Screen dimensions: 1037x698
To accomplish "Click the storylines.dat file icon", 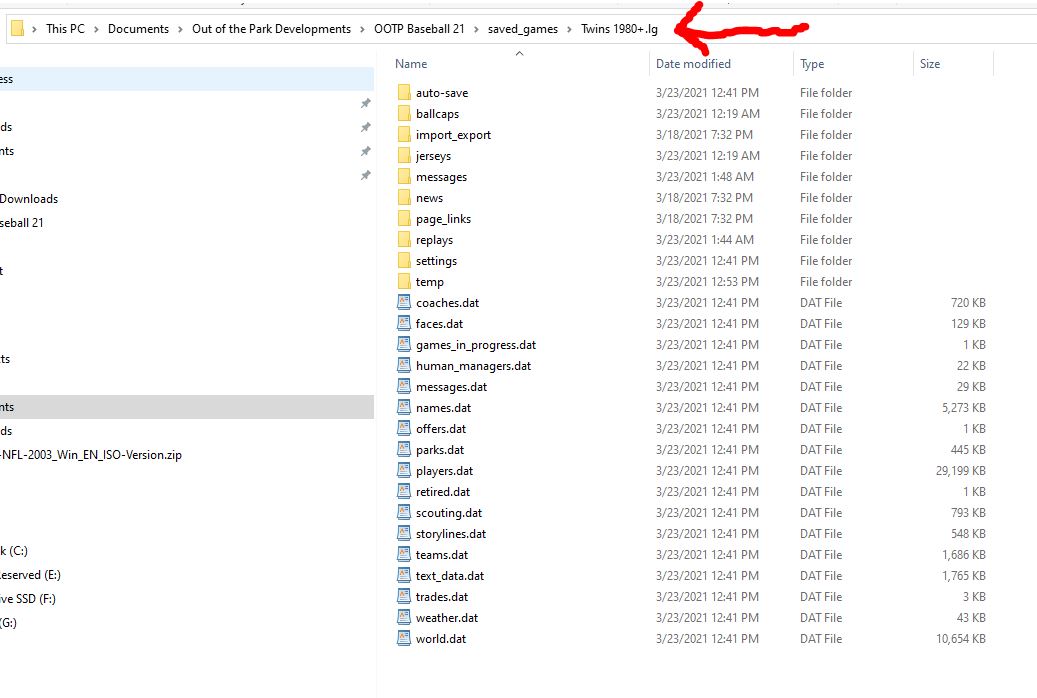I will click(404, 533).
